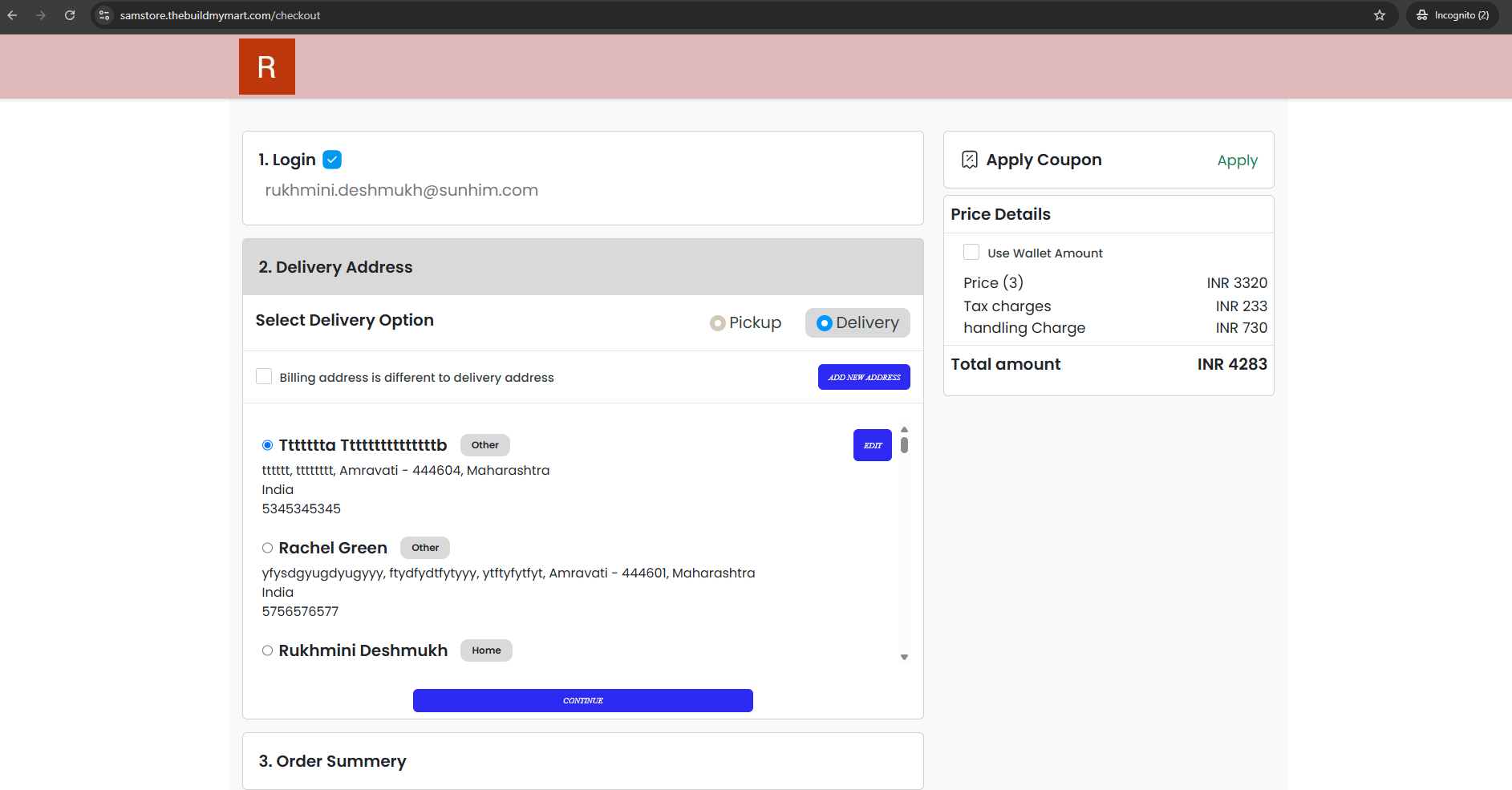
Task: Select the Pickup delivery option
Action: tap(745, 322)
